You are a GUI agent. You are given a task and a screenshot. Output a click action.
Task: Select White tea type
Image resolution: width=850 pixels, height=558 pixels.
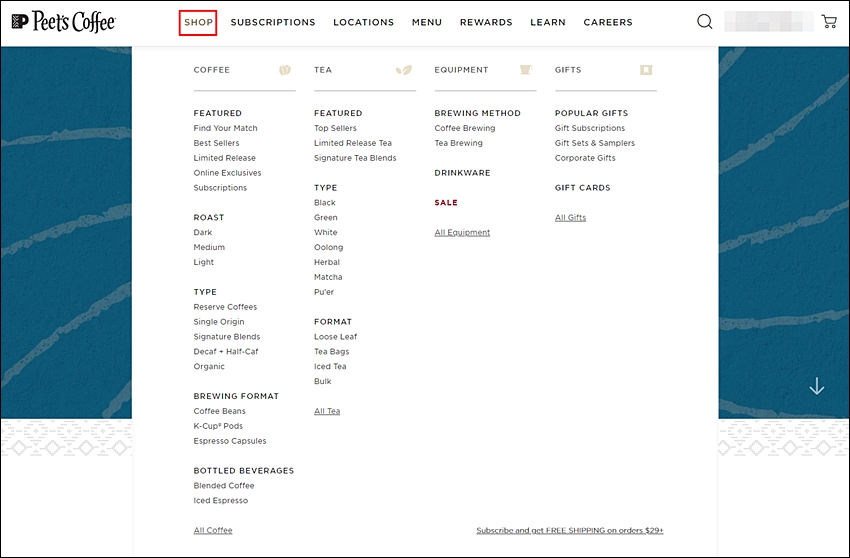pos(325,232)
